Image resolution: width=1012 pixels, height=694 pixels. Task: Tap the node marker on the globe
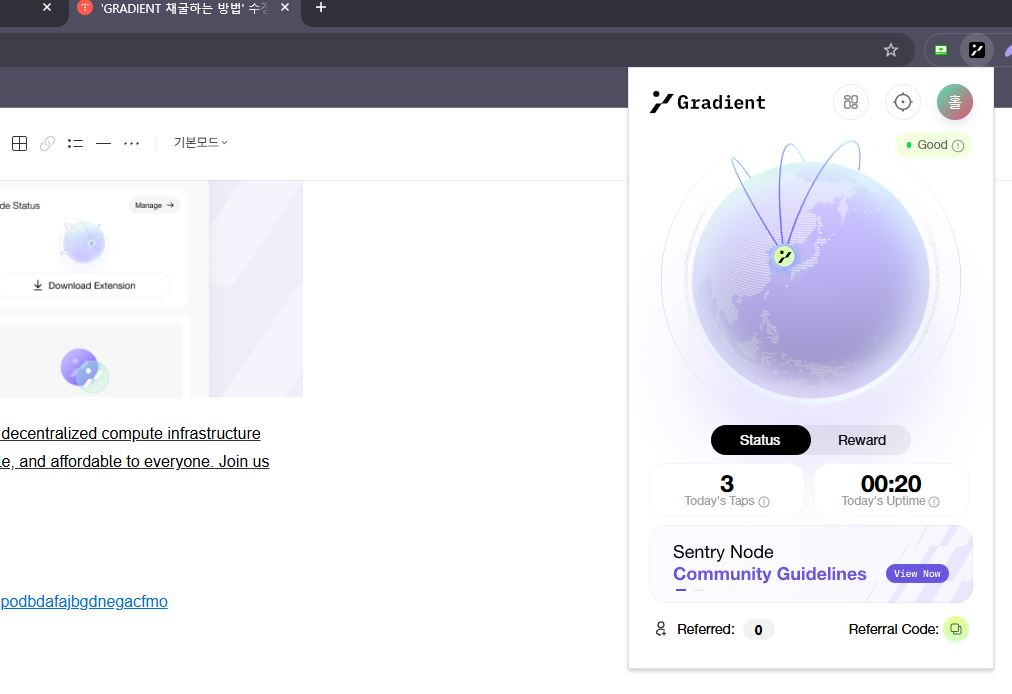(x=784, y=256)
